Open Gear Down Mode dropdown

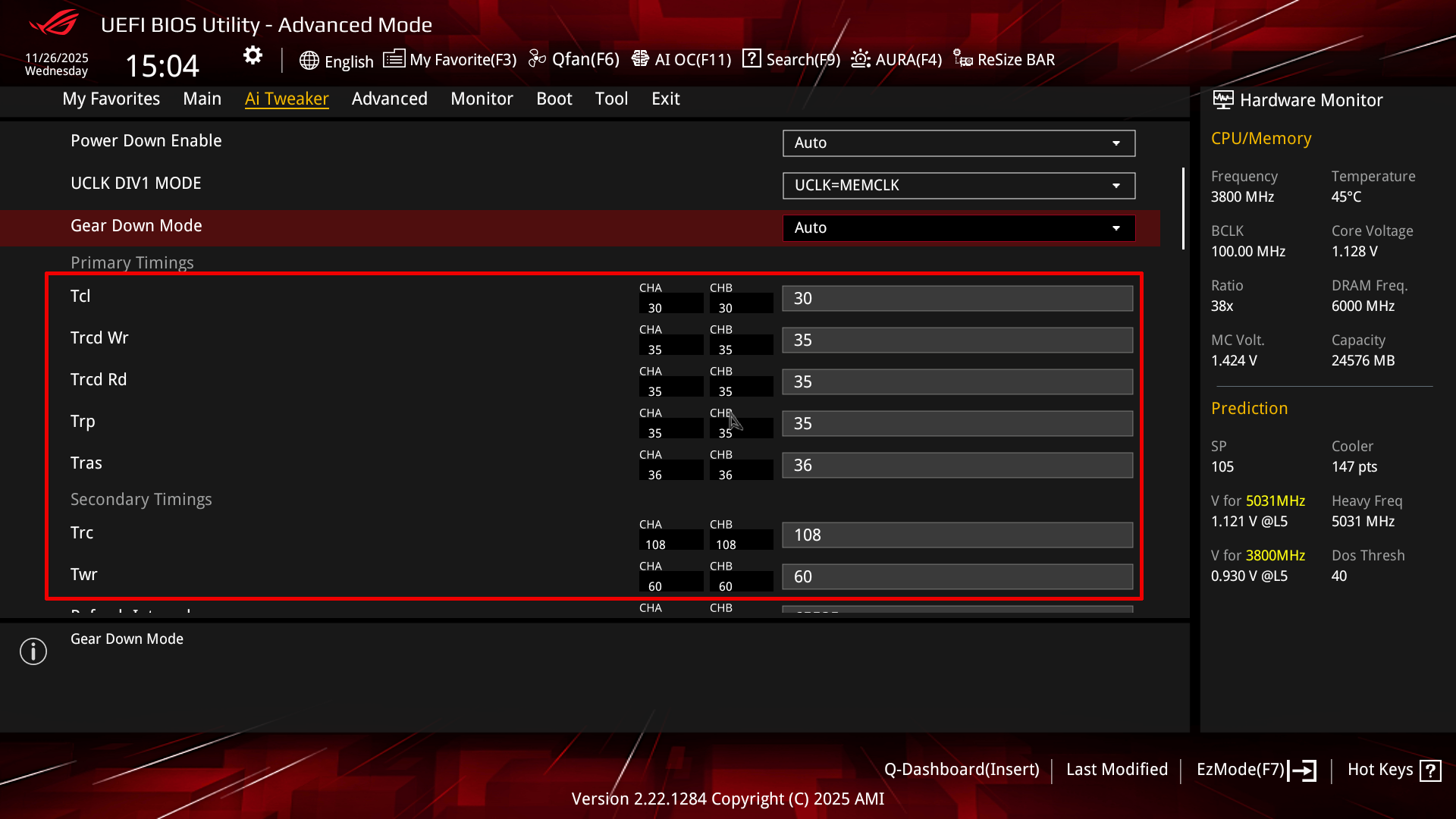(959, 227)
